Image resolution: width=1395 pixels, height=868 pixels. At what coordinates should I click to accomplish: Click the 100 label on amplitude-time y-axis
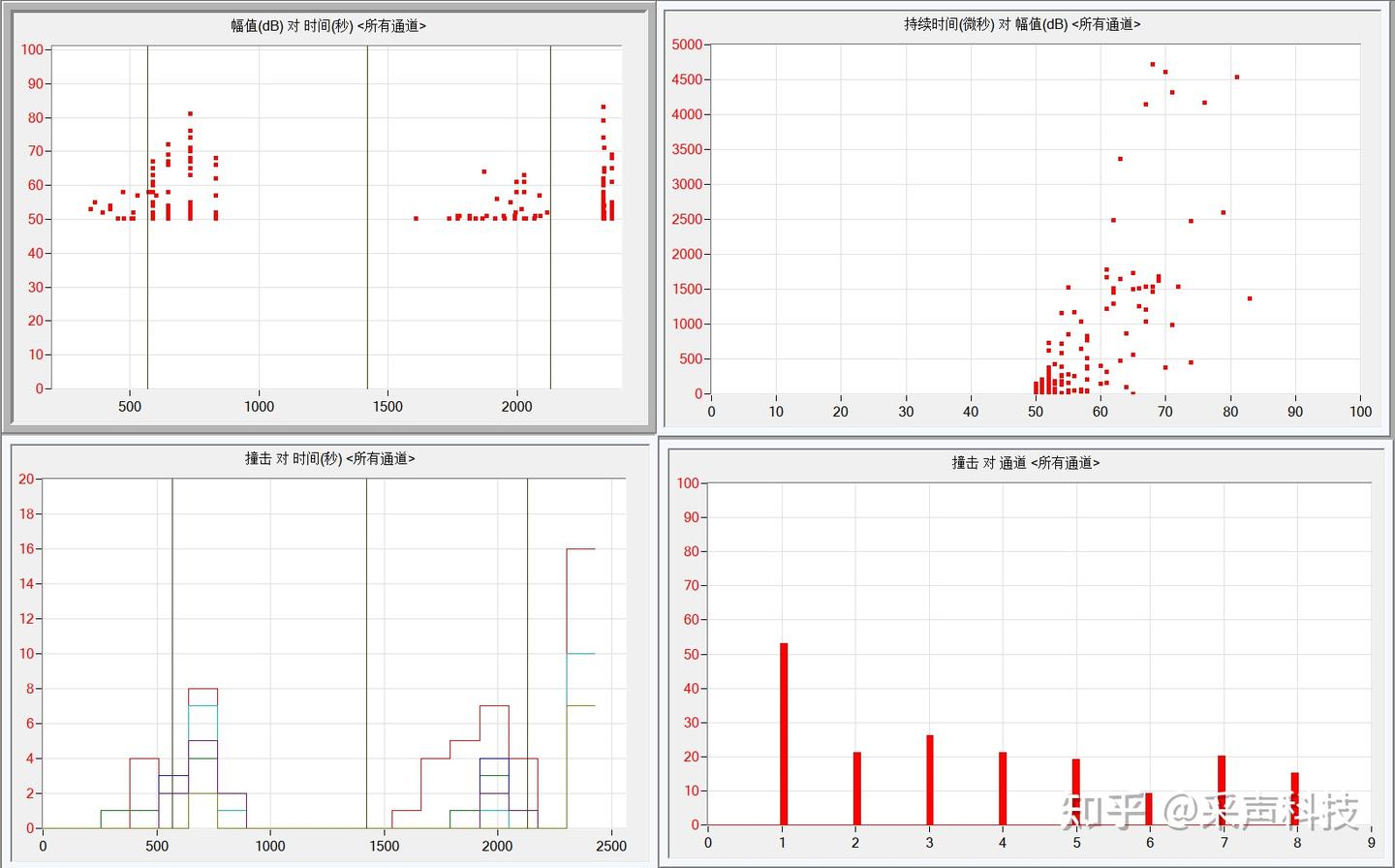pos(32,49)
